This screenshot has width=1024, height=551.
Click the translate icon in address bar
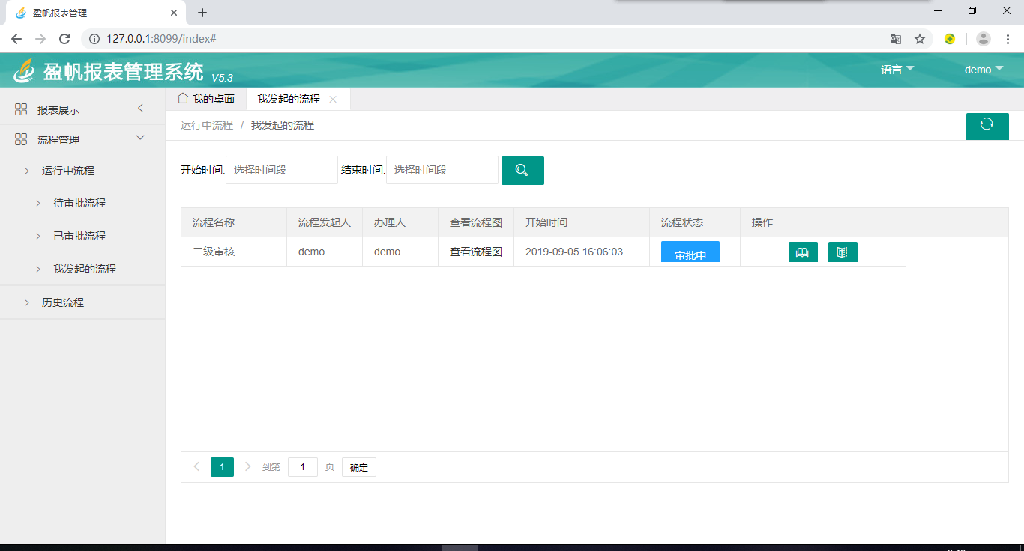click(x=896, y=39)
